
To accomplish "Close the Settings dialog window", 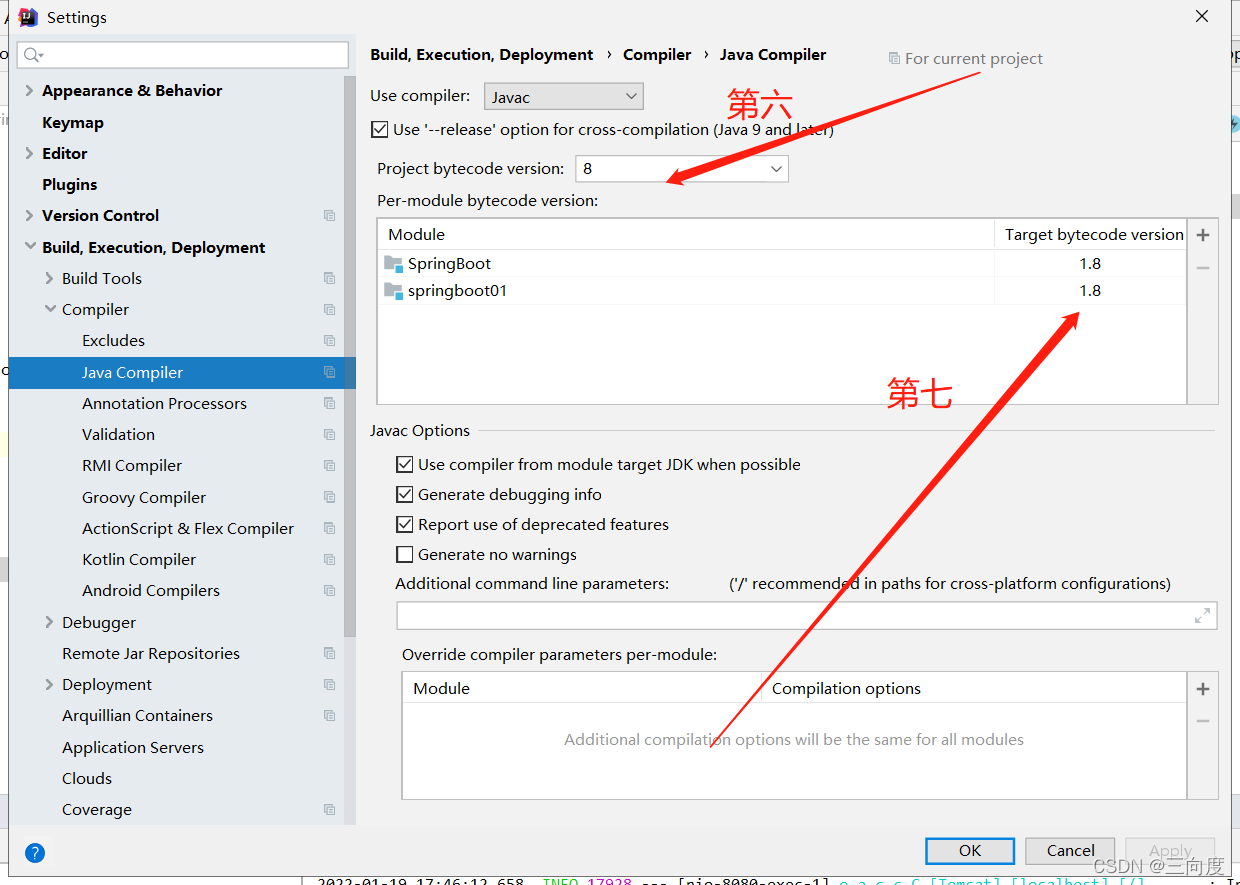I will point(1201,17).
